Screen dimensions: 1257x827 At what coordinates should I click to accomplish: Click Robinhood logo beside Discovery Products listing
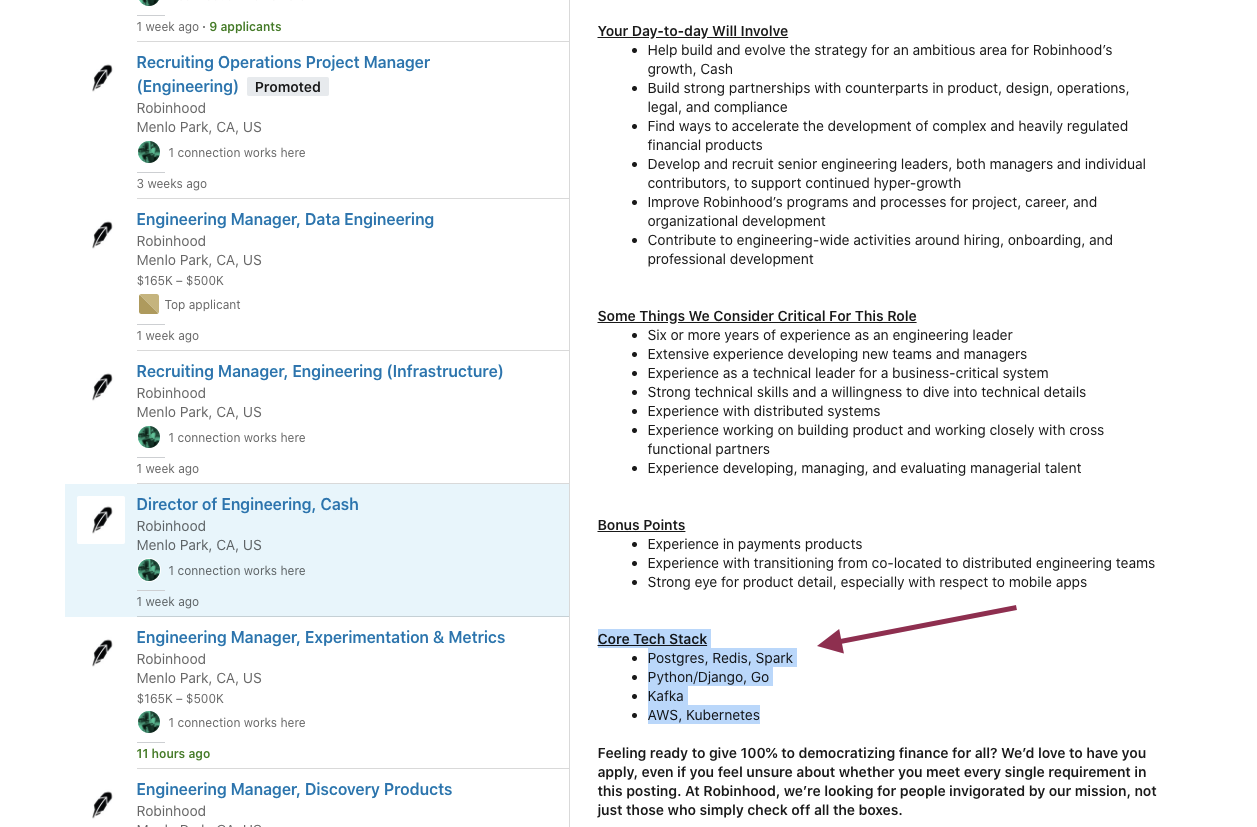(102, 804)
